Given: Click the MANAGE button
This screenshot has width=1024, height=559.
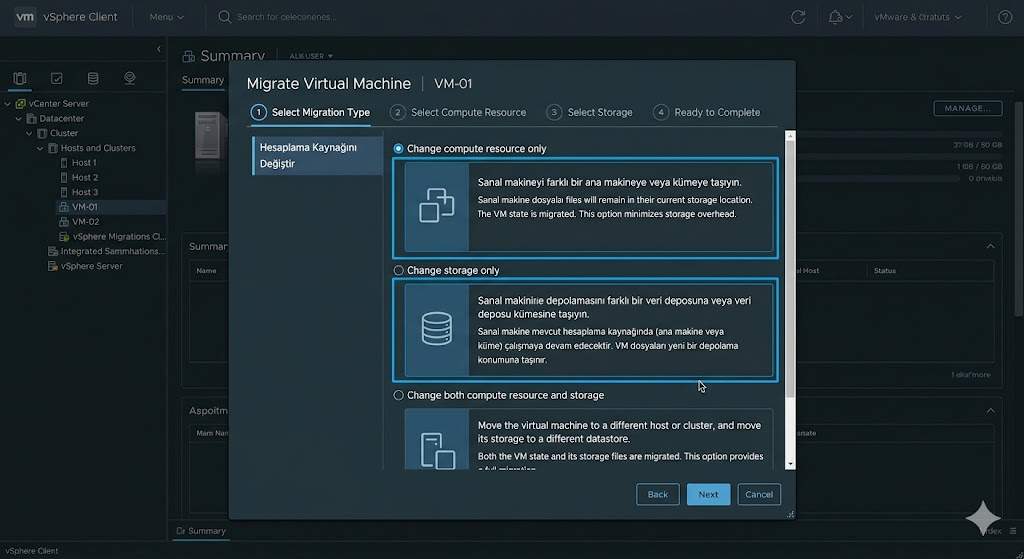Looking at the screenshot, I should [968, 108].
